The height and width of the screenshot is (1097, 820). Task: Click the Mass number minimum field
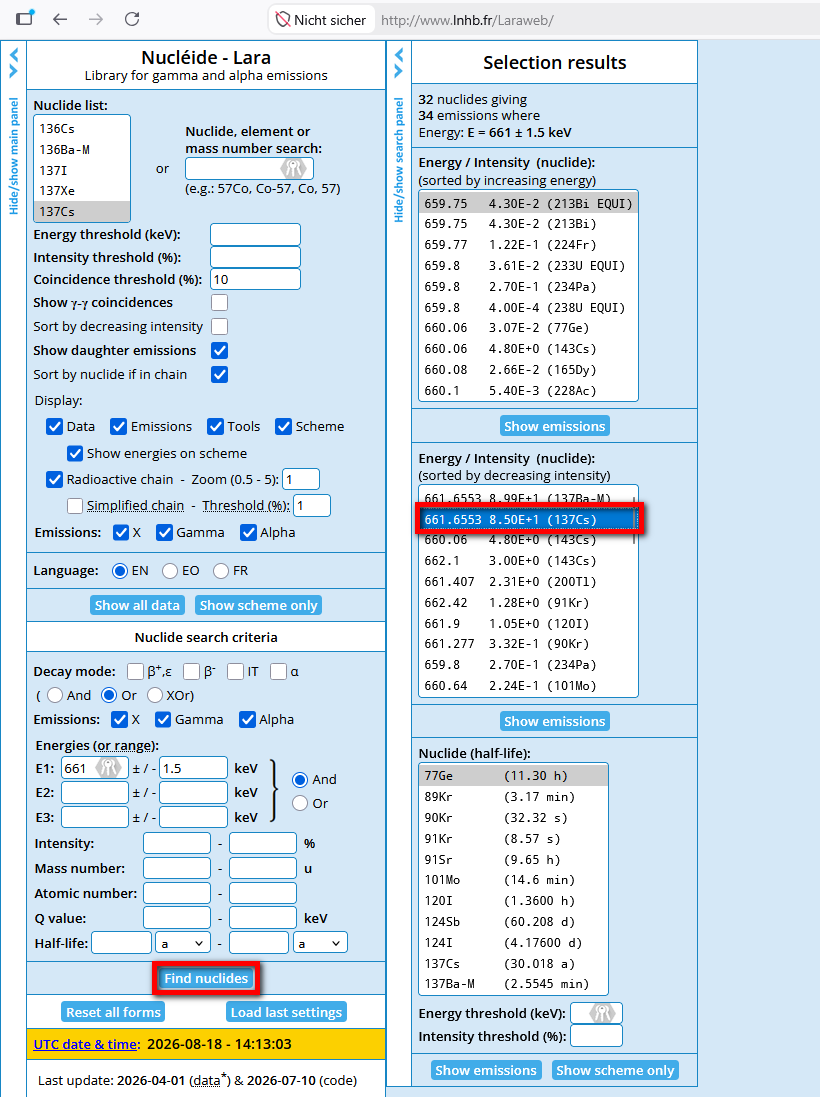click(177, 868)
